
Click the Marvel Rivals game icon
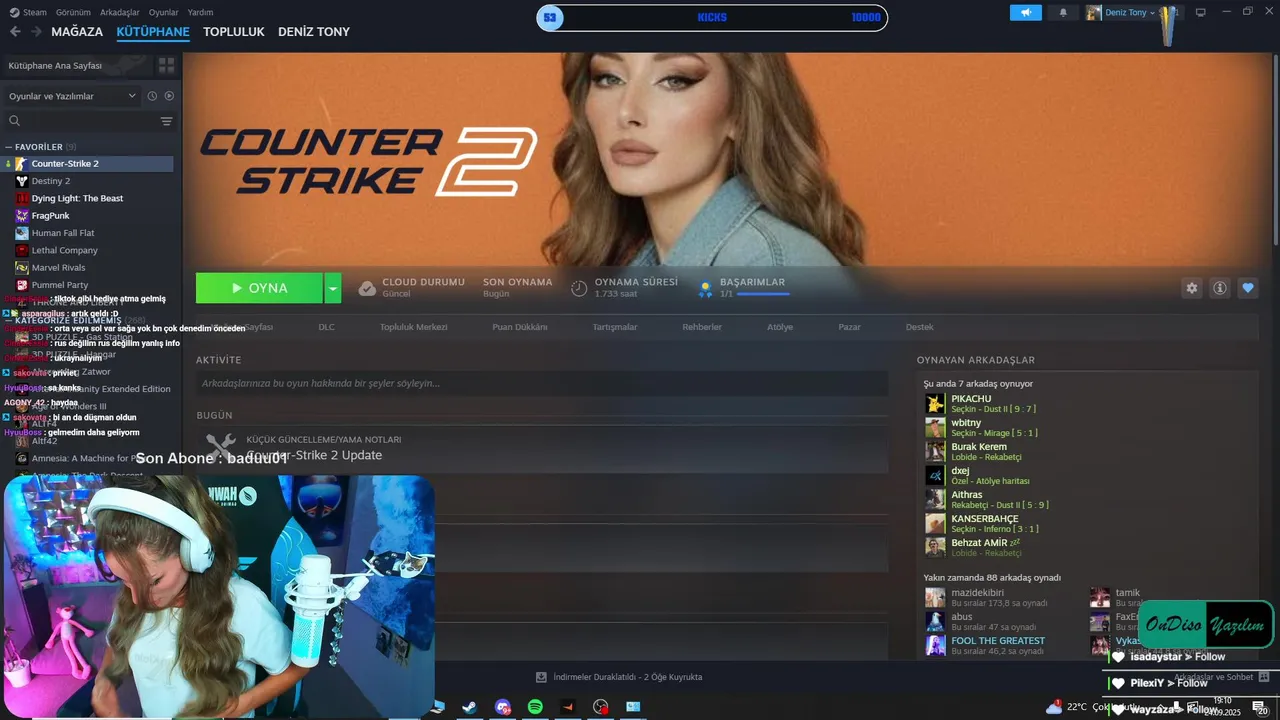point(22,267)
